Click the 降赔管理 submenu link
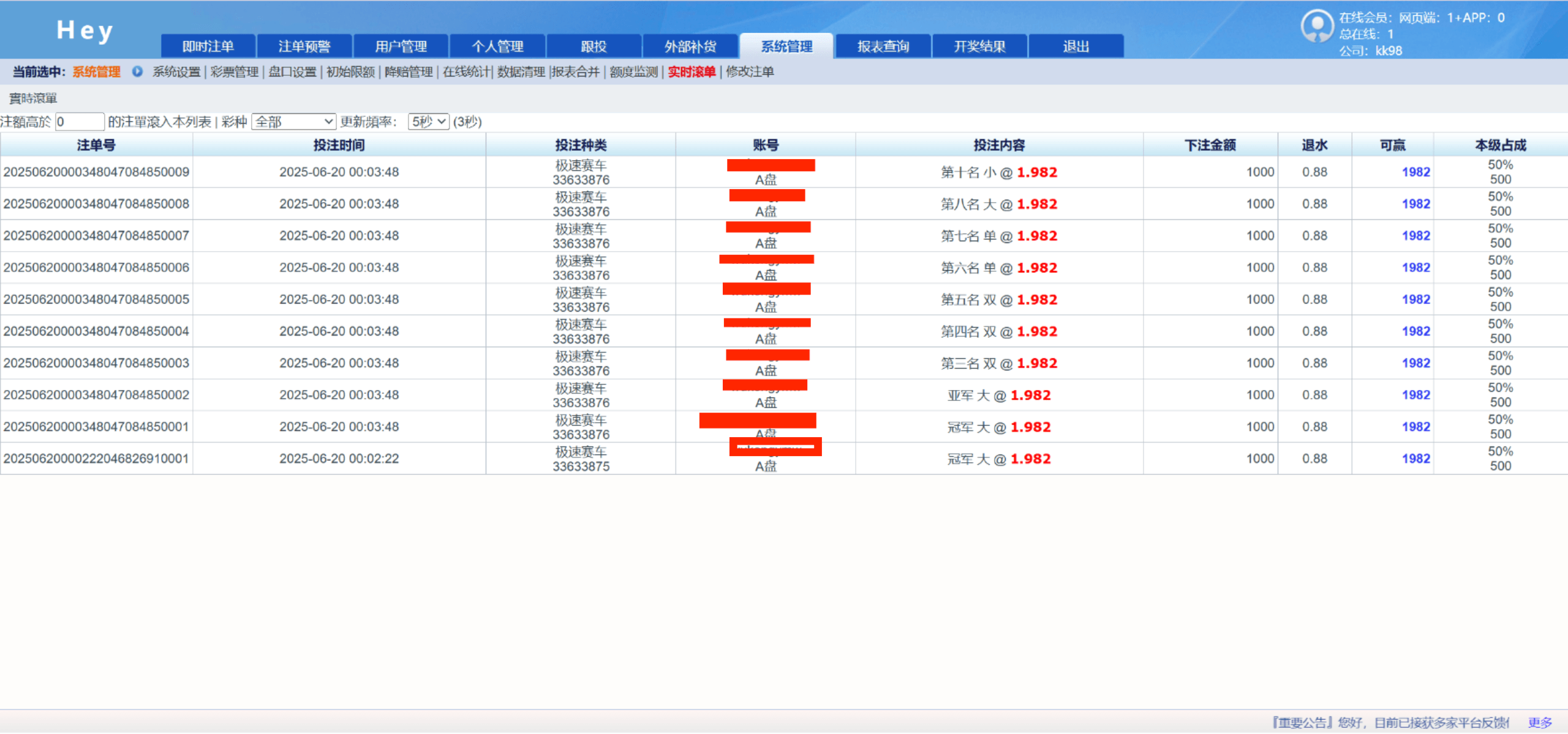1568x734 pixels. (409, 72)
